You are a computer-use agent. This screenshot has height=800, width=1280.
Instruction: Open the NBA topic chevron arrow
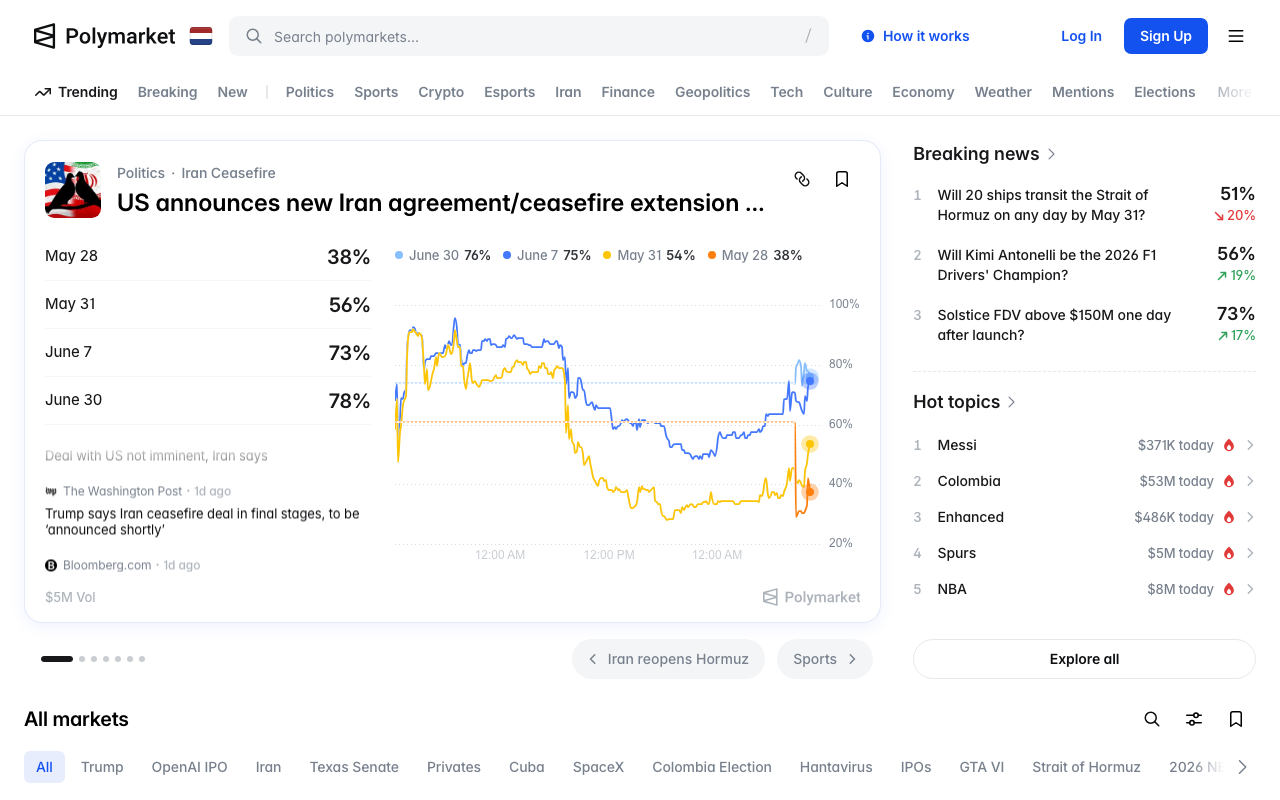click(1250, 589)
